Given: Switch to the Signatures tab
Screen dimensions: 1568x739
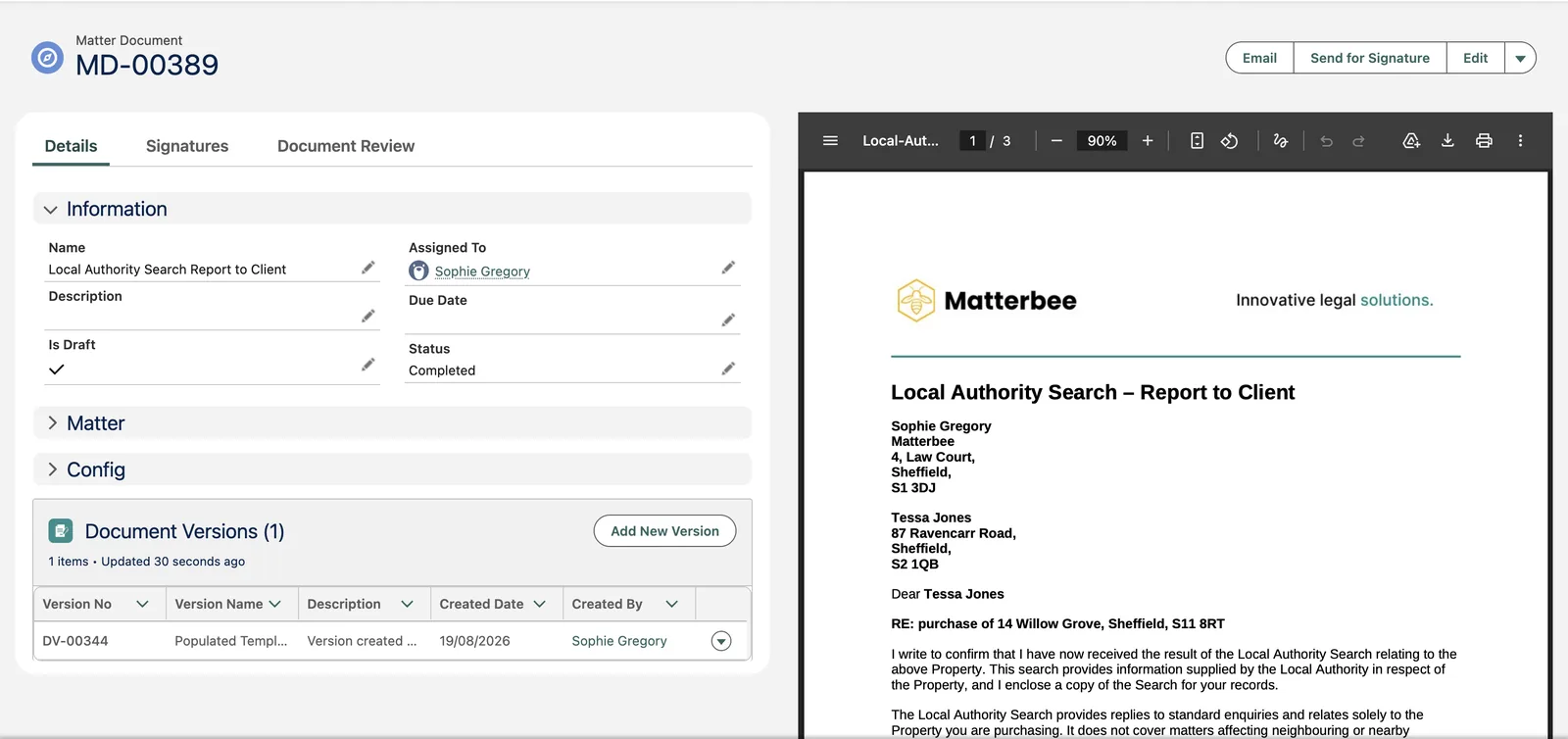Looking at the screenshot, I should click(x=187, y=146).
